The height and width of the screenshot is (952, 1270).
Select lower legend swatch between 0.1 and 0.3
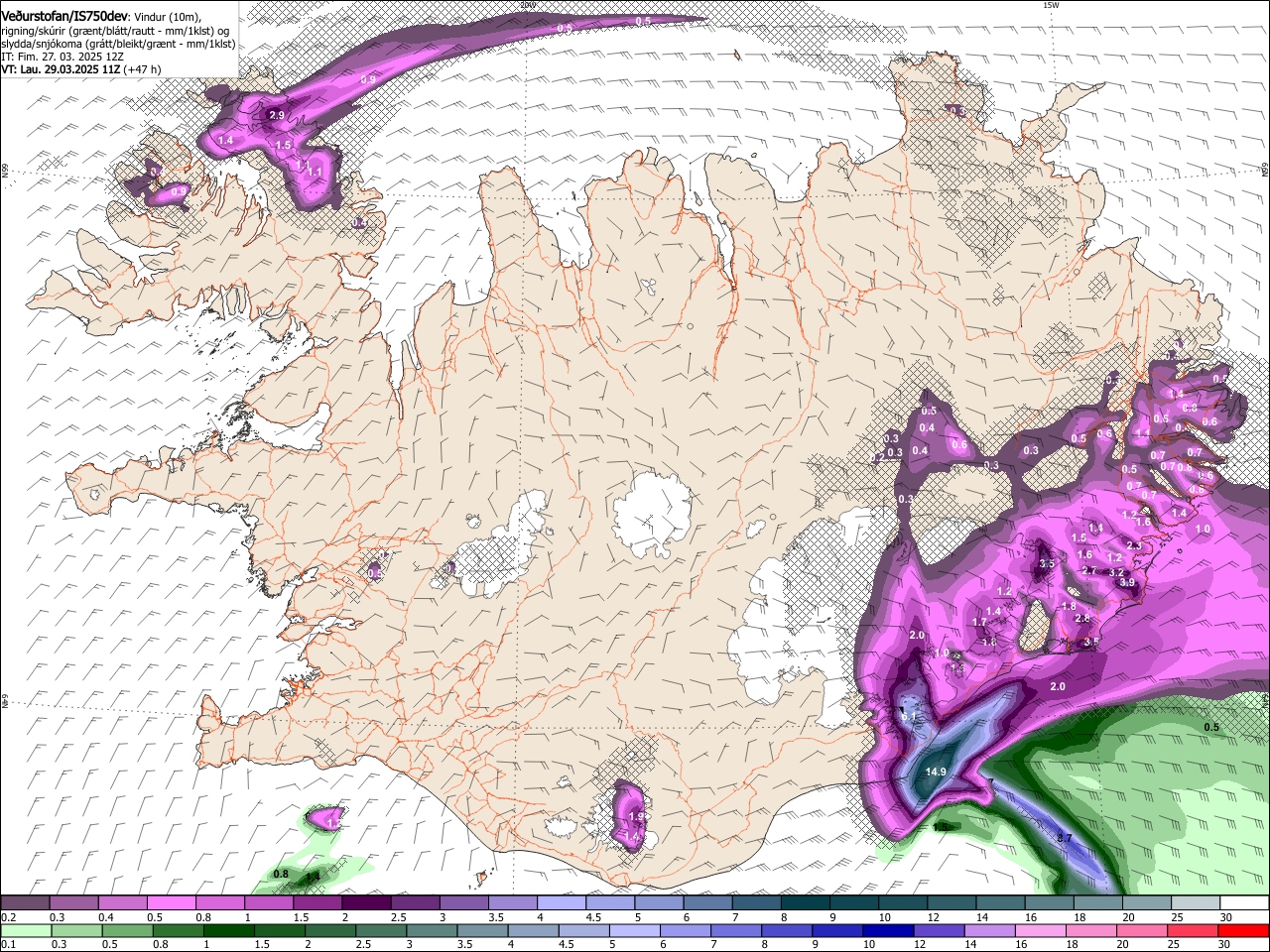(x=25, y=930)
